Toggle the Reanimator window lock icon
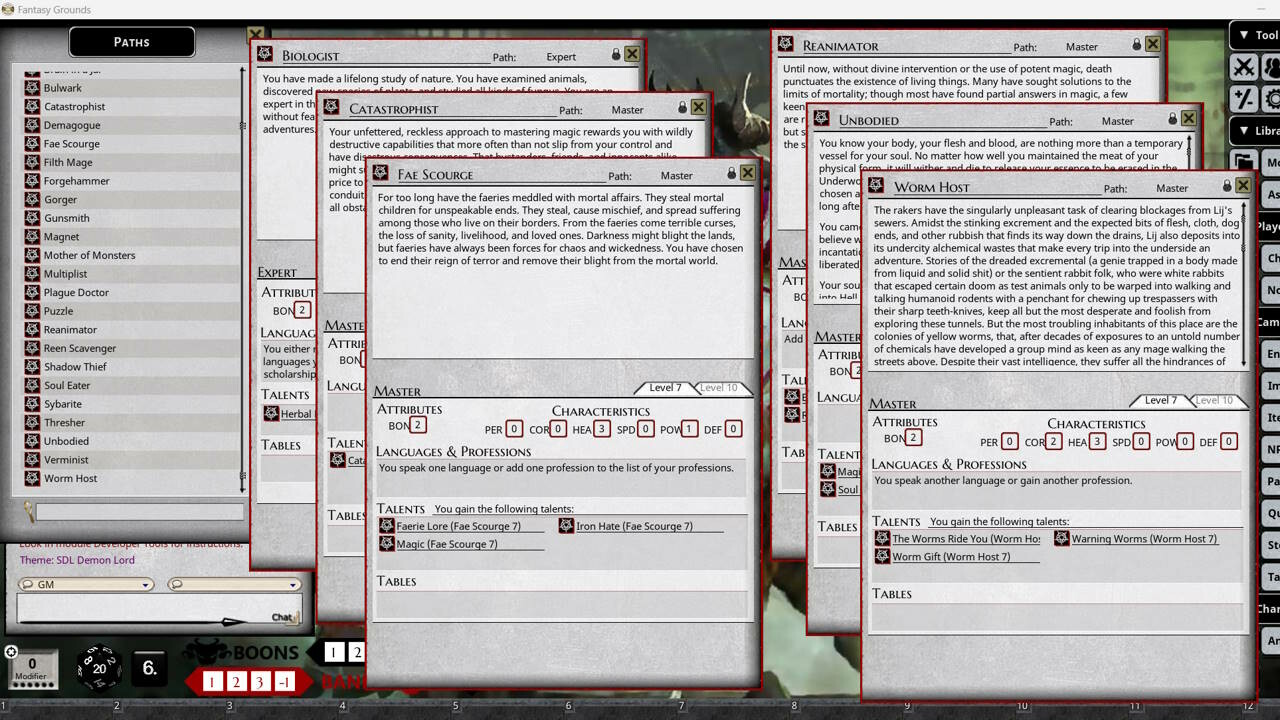The width and height of the screenshot is (1280, 720). [x=1137, y=45]
